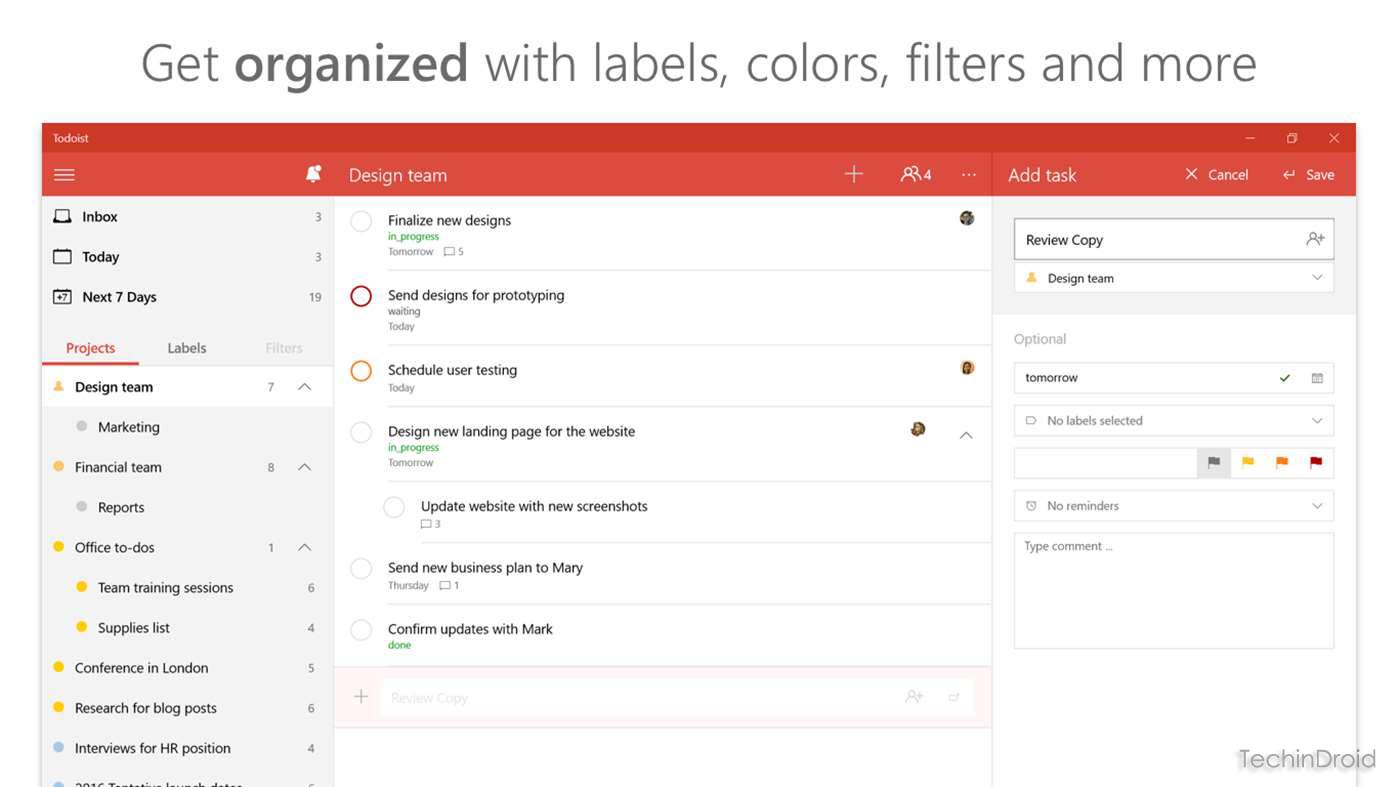This screenshot has height=787, width=1399.
Task: Open Team training sessions project
Action: pyautogui.click(x=188, y=587)
